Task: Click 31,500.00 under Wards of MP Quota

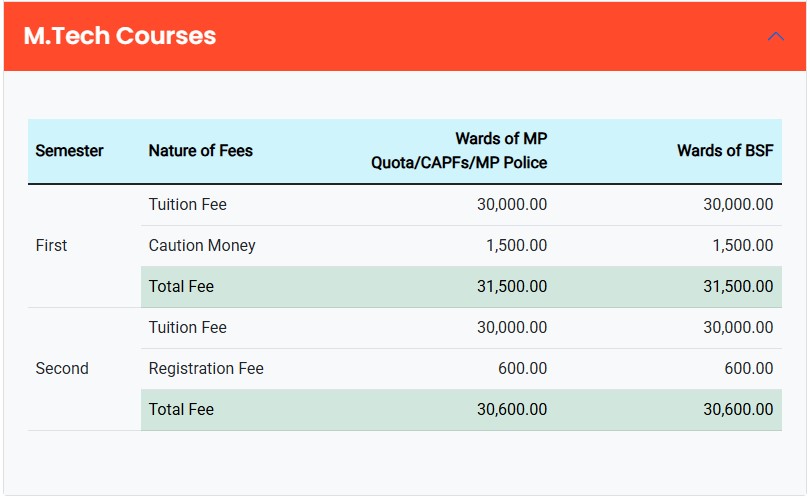Action: pyautogui.click(x=512, y=287)
